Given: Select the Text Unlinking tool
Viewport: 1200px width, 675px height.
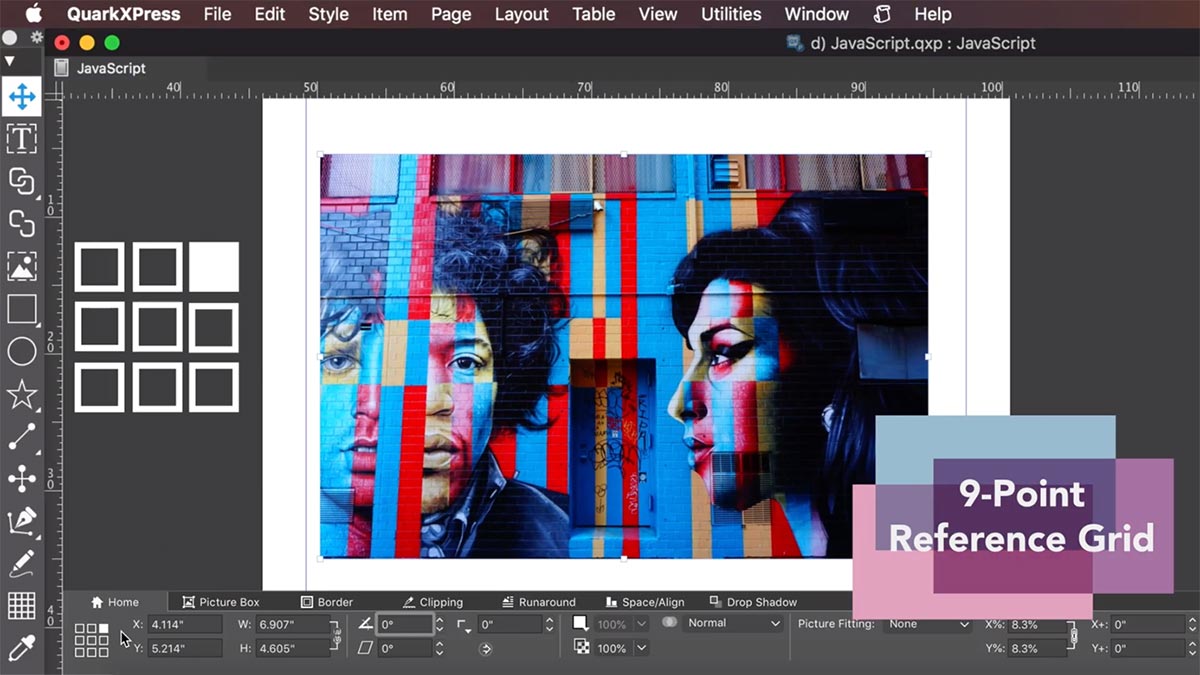Looking at the screenshot, I should coord(22,223).
